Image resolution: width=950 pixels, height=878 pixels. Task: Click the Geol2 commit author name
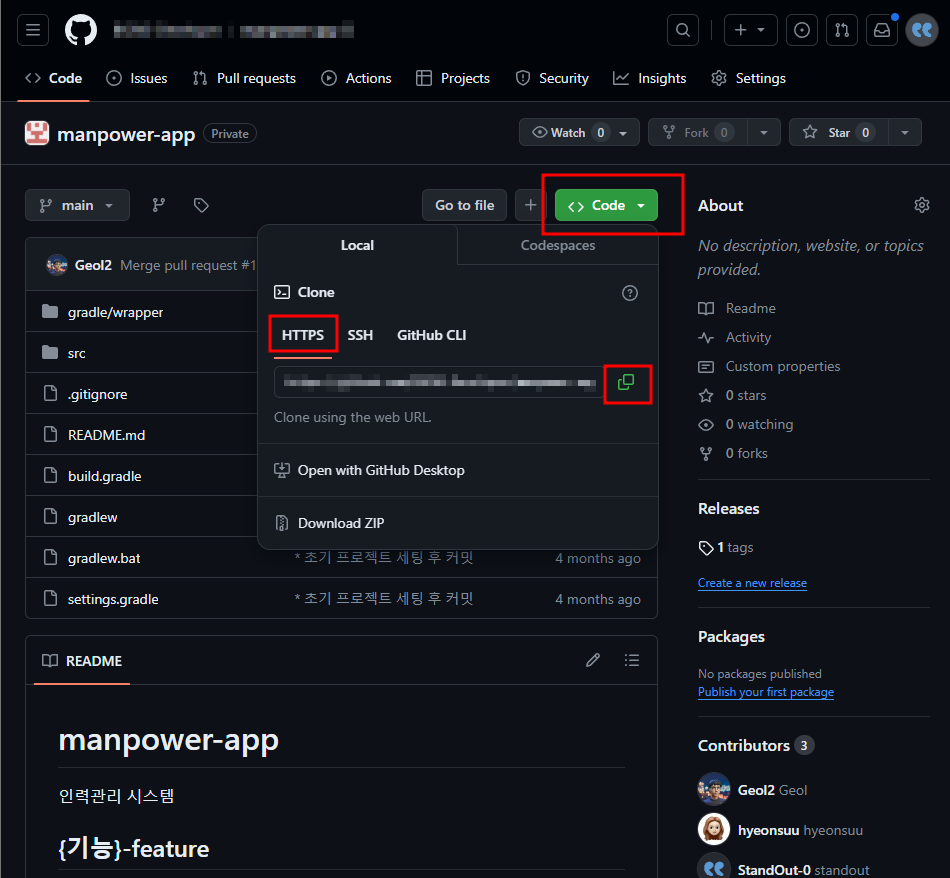coord(93,265)
